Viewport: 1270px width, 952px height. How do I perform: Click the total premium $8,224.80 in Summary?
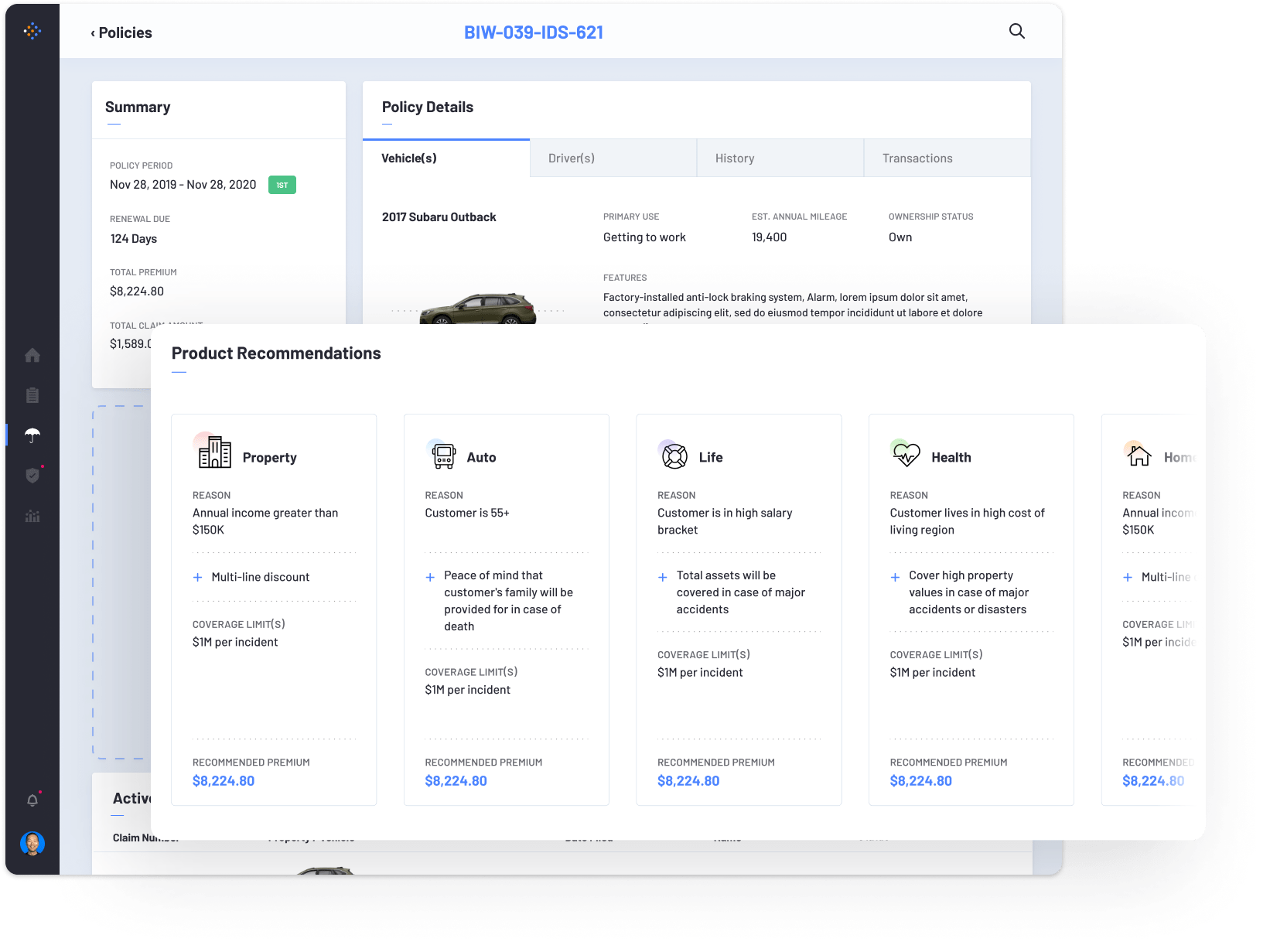click(137, 292)
